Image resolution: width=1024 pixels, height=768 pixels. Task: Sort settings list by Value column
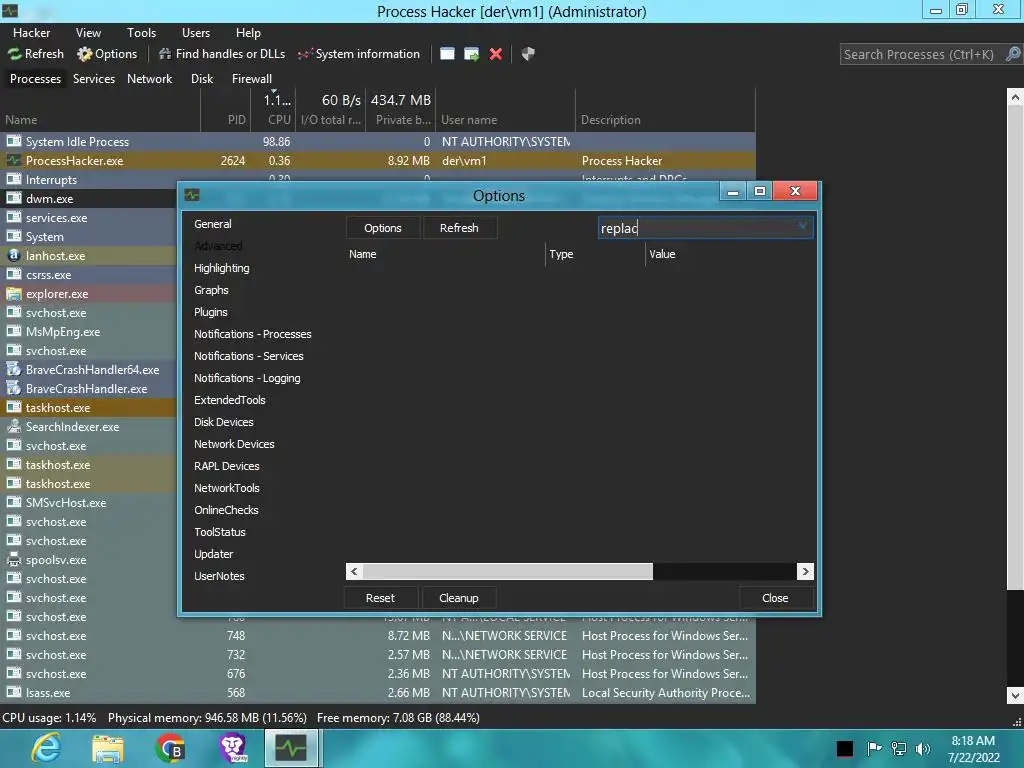[730, 254]
